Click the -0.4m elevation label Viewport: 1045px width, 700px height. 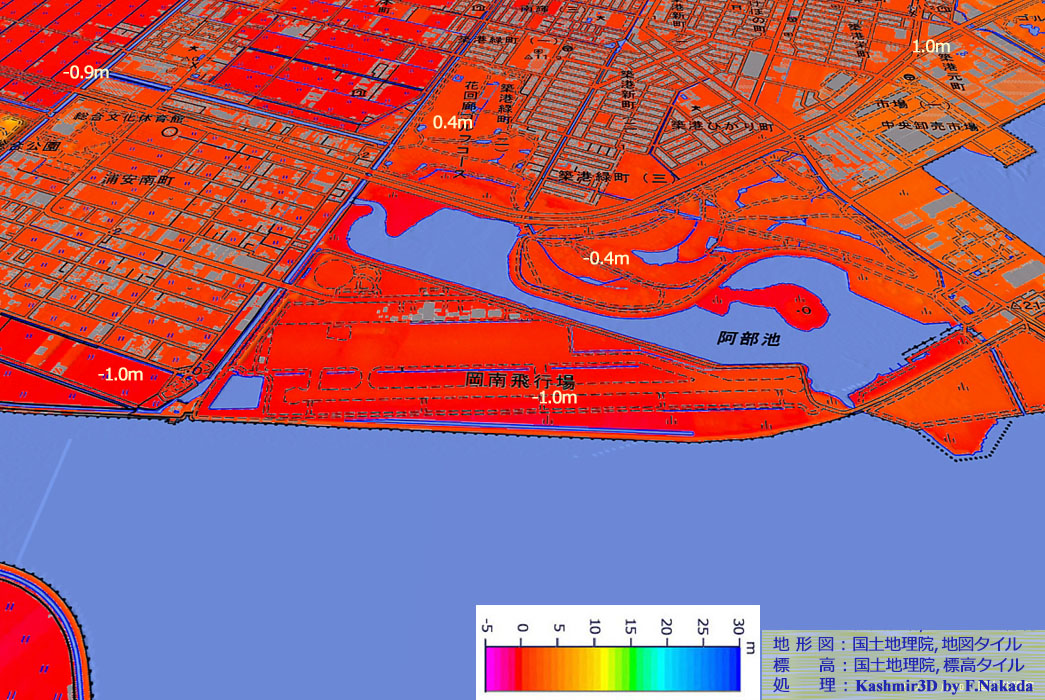point(606,259)
